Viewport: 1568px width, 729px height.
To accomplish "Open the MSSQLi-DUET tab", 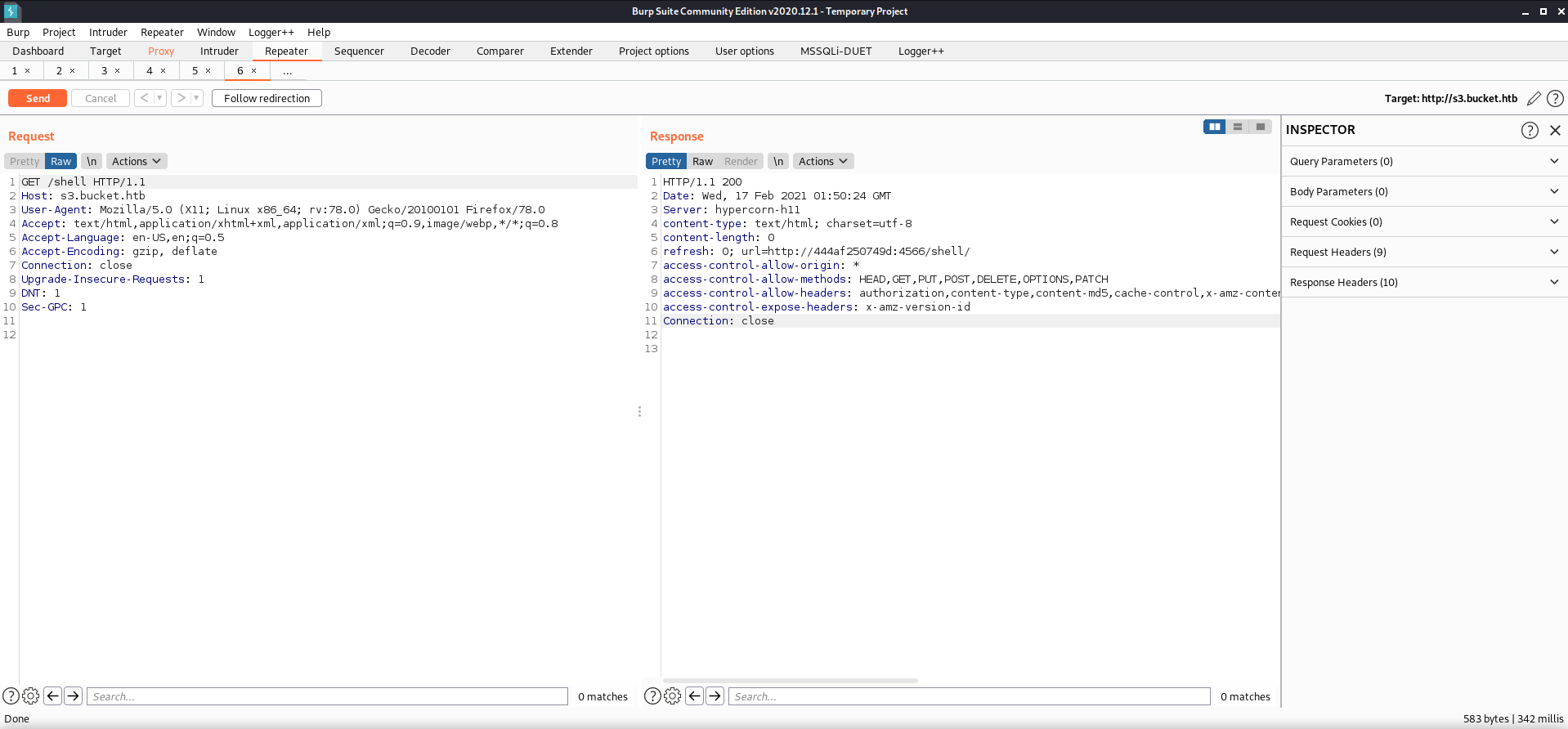I will point(836,51).
